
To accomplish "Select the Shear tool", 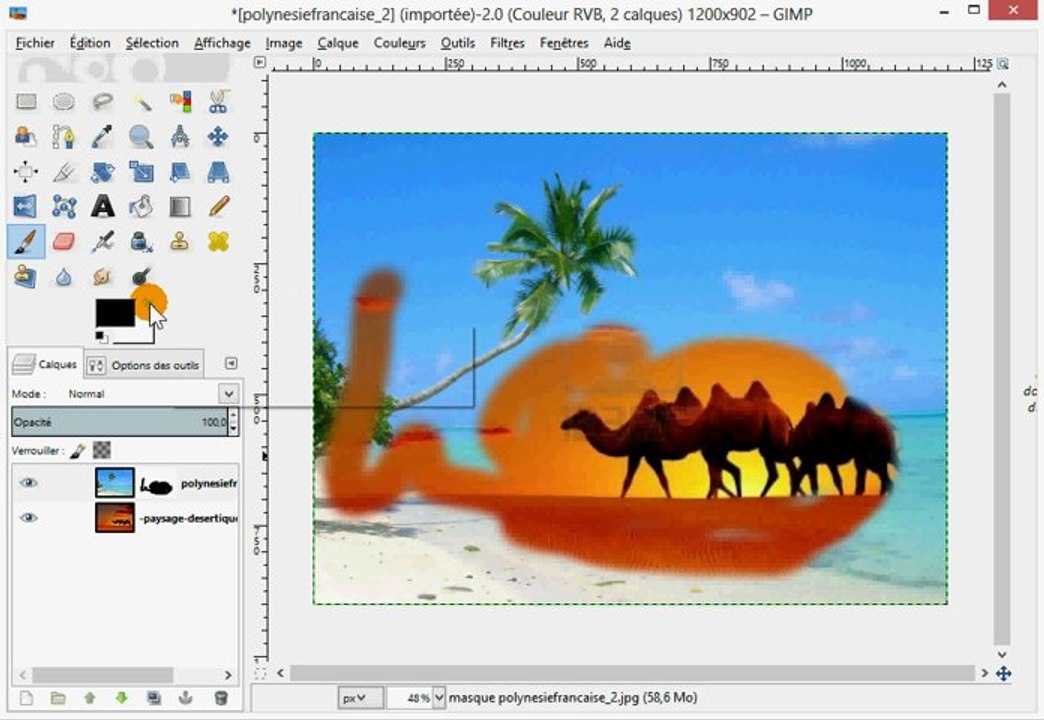I will (180, 172).
